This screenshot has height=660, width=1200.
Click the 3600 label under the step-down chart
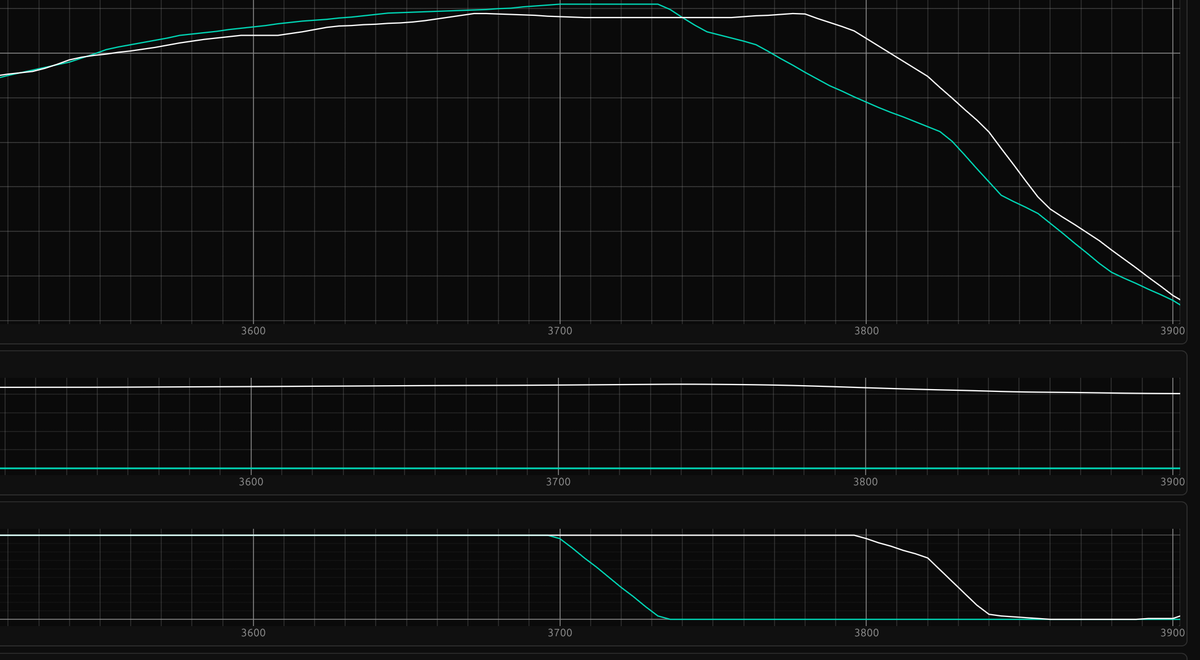pyautogui.click(x=254, y=633)
